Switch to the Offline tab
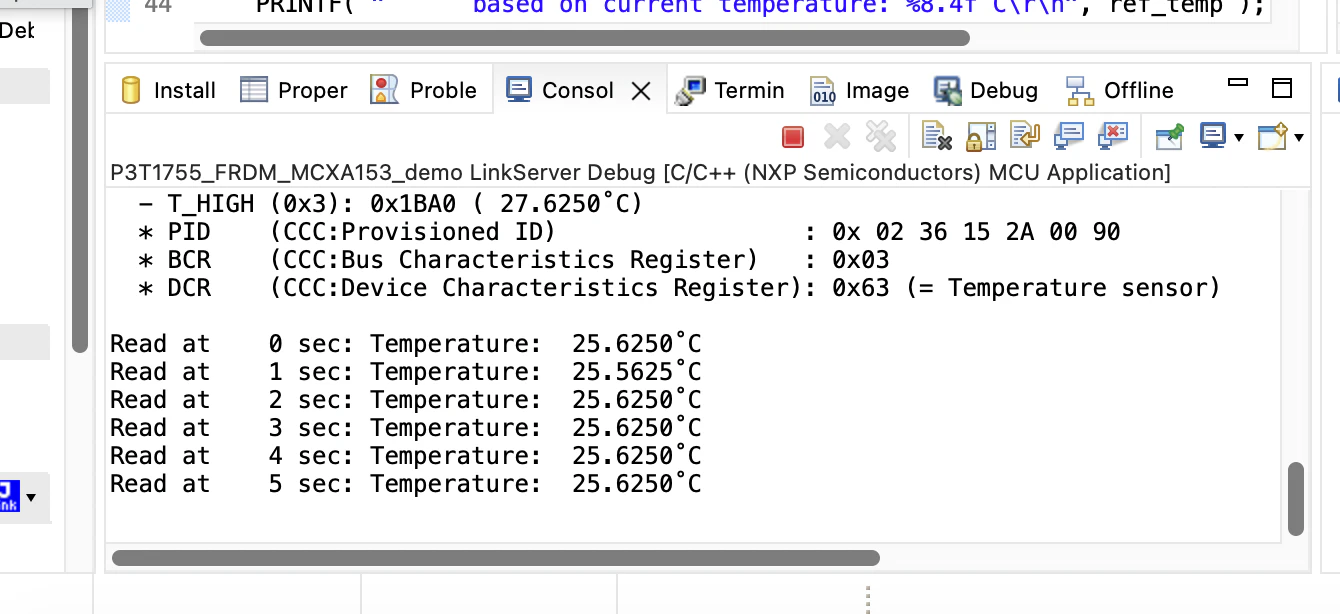 tap(1119, 90)
